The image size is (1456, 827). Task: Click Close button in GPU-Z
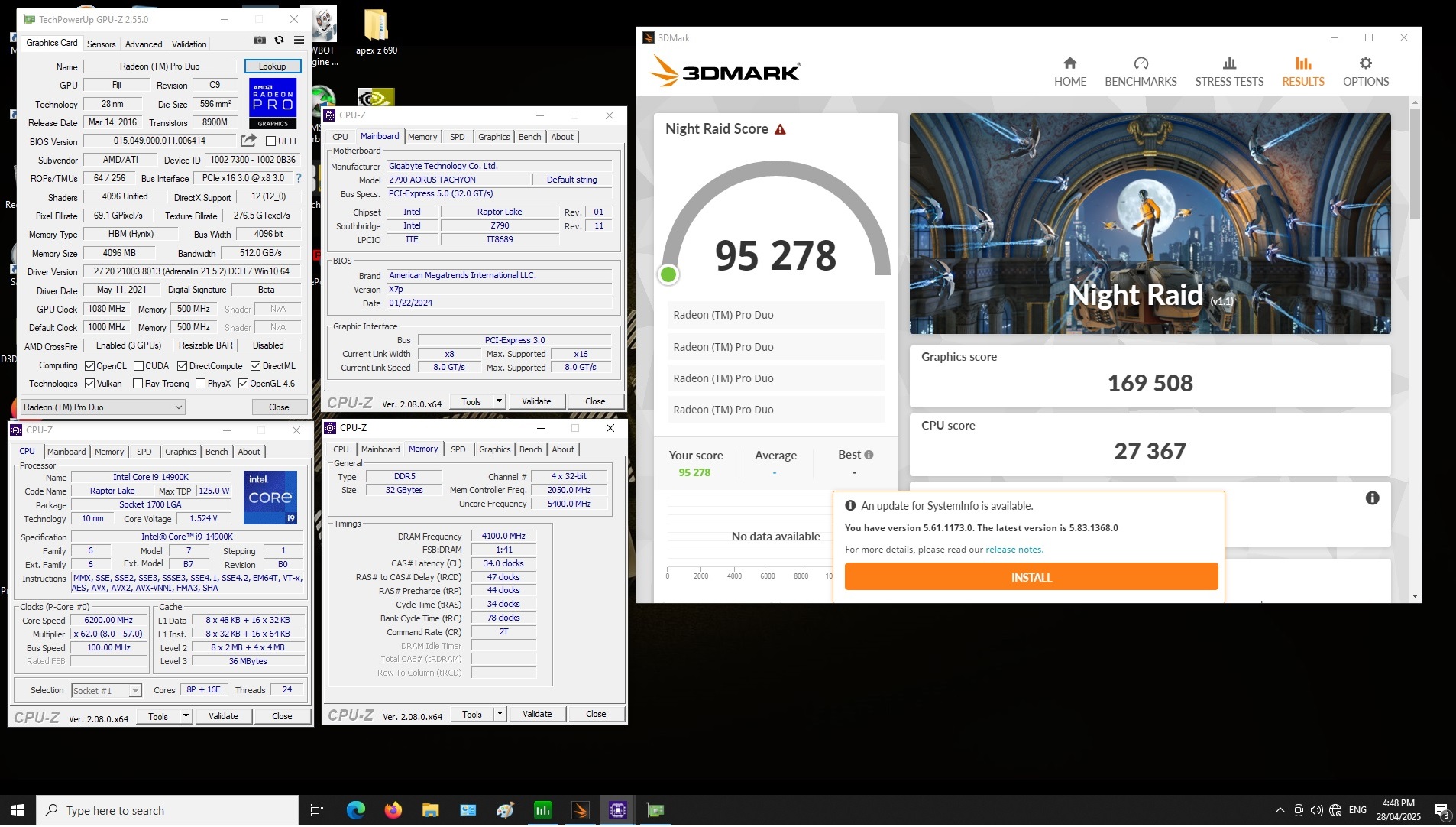[x=279, y=408]
